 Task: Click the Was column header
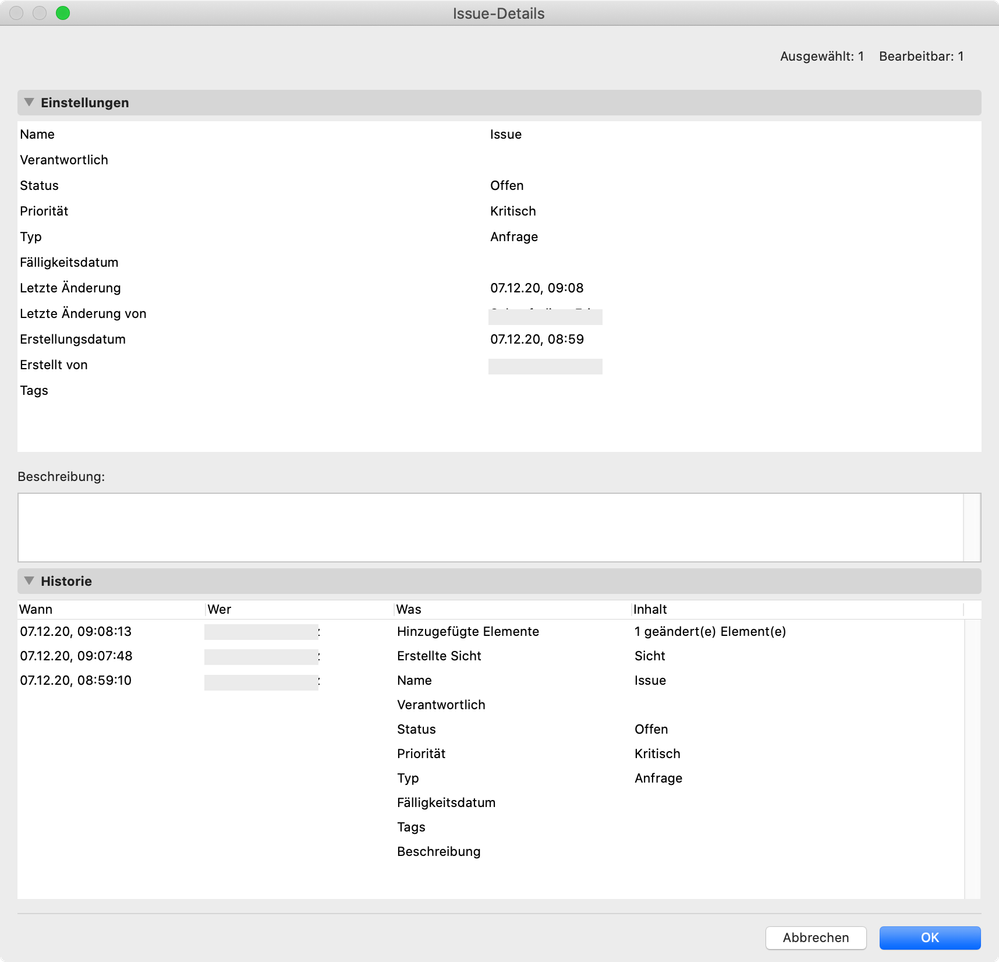[x=513, y=609]
